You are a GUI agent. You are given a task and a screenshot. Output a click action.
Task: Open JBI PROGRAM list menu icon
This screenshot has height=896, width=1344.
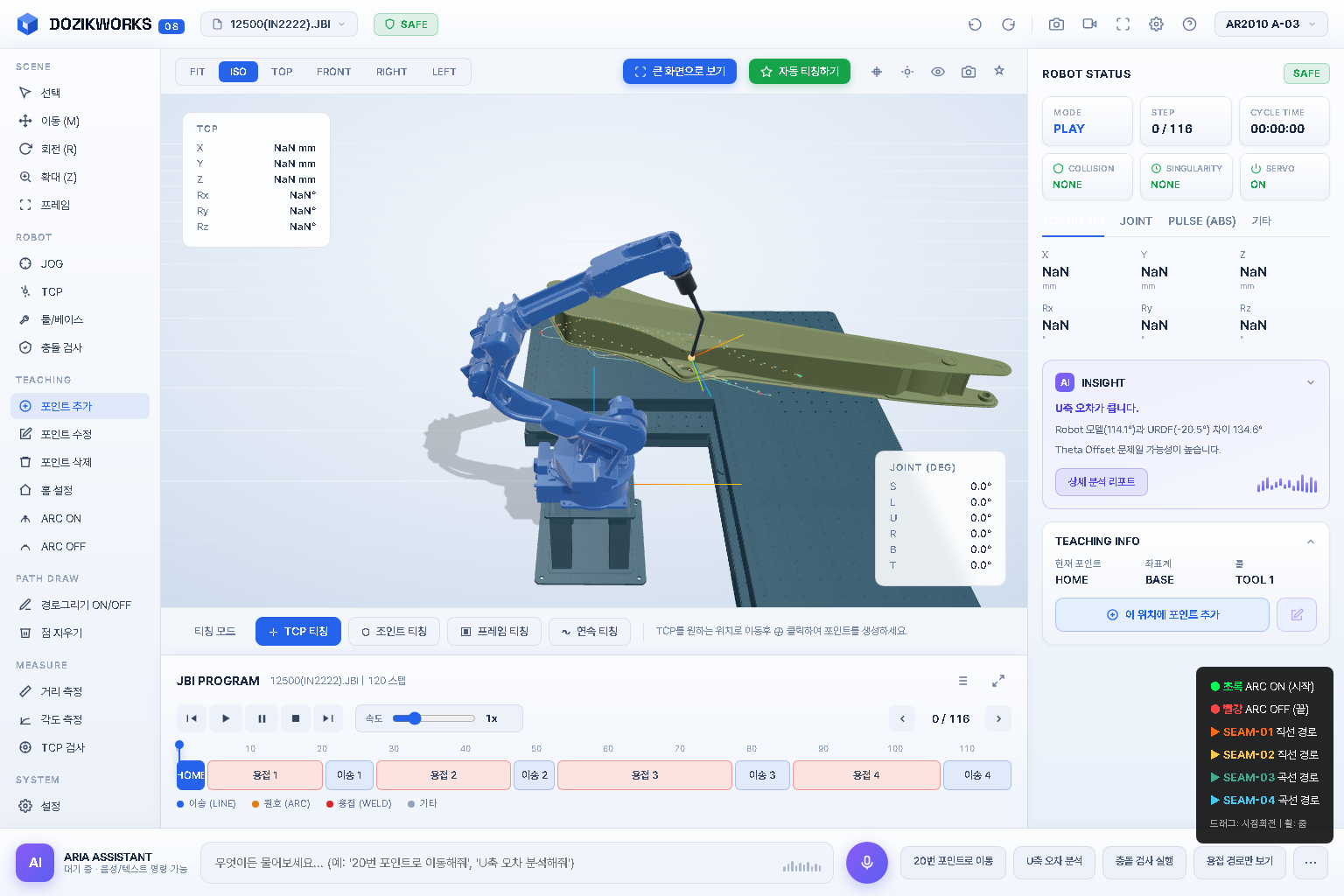coord(962,681)
